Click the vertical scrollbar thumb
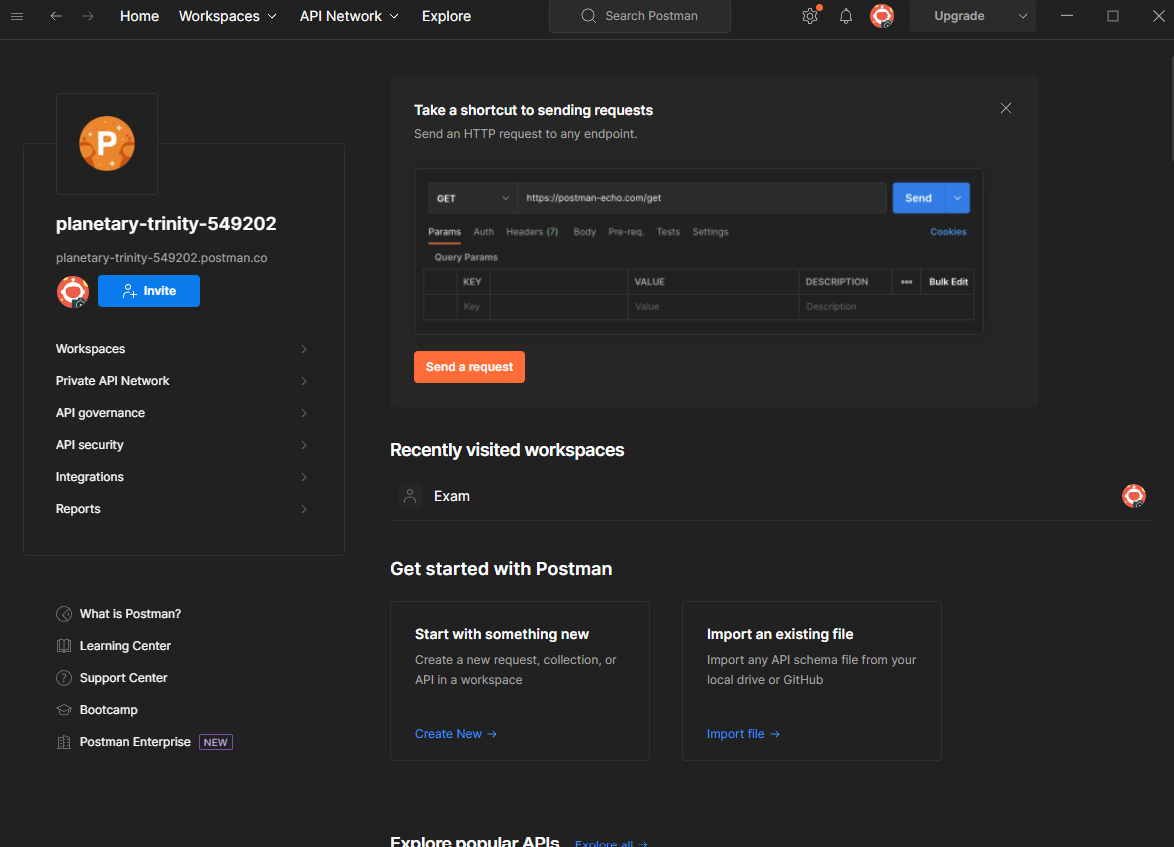Viewport: 1174px width, 847px height. [x=1171, y=109]
